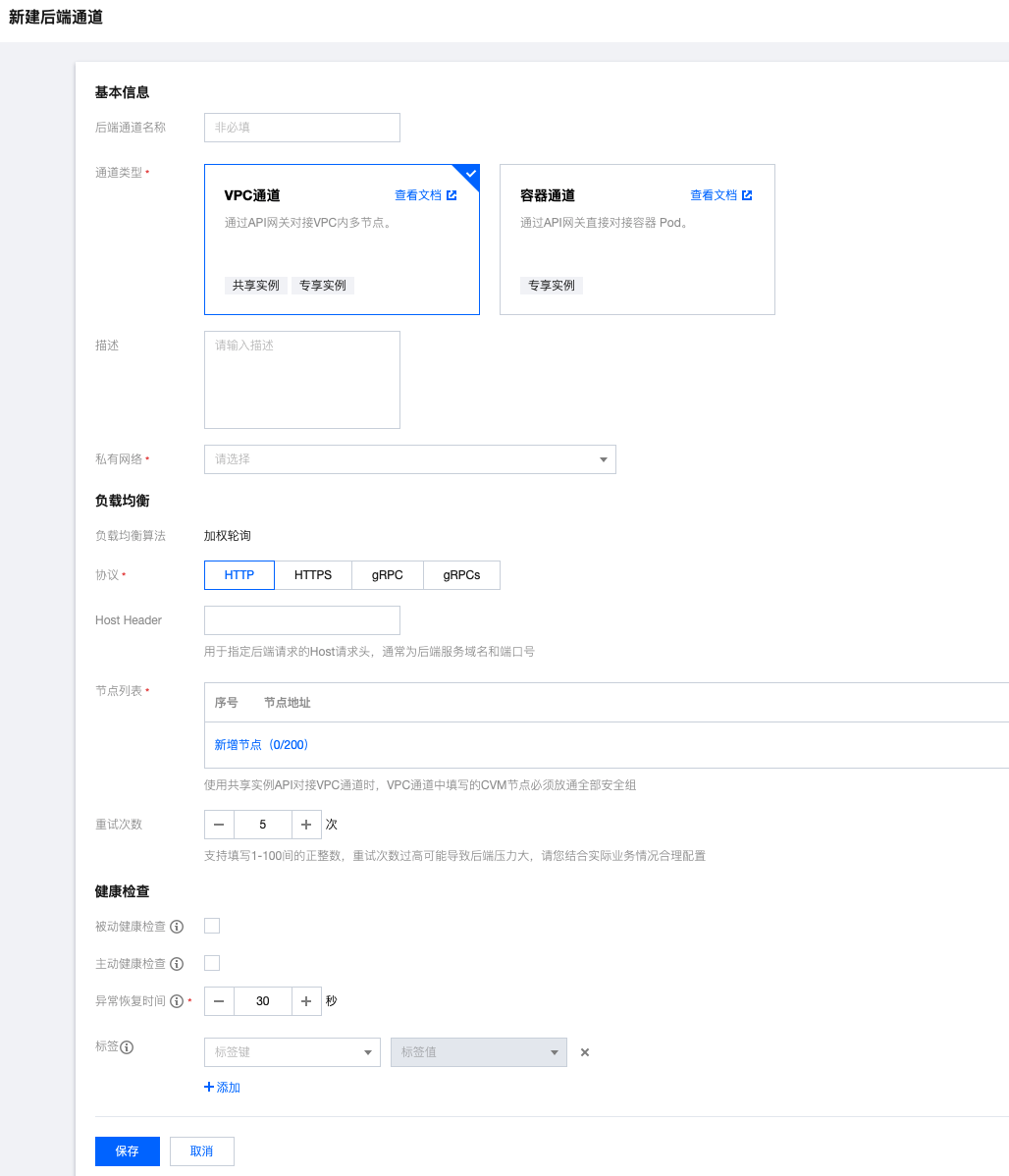The height and width of the screenshot is (1176, 1009).
Task: Click 加权轮询 algorithm text
Action: click(x=228, y=536)
